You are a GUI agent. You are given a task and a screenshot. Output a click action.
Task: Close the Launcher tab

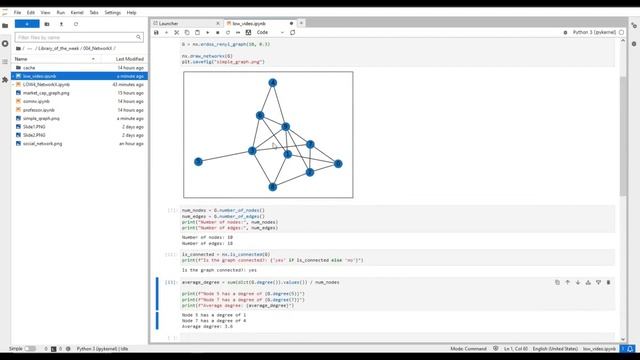218,24
